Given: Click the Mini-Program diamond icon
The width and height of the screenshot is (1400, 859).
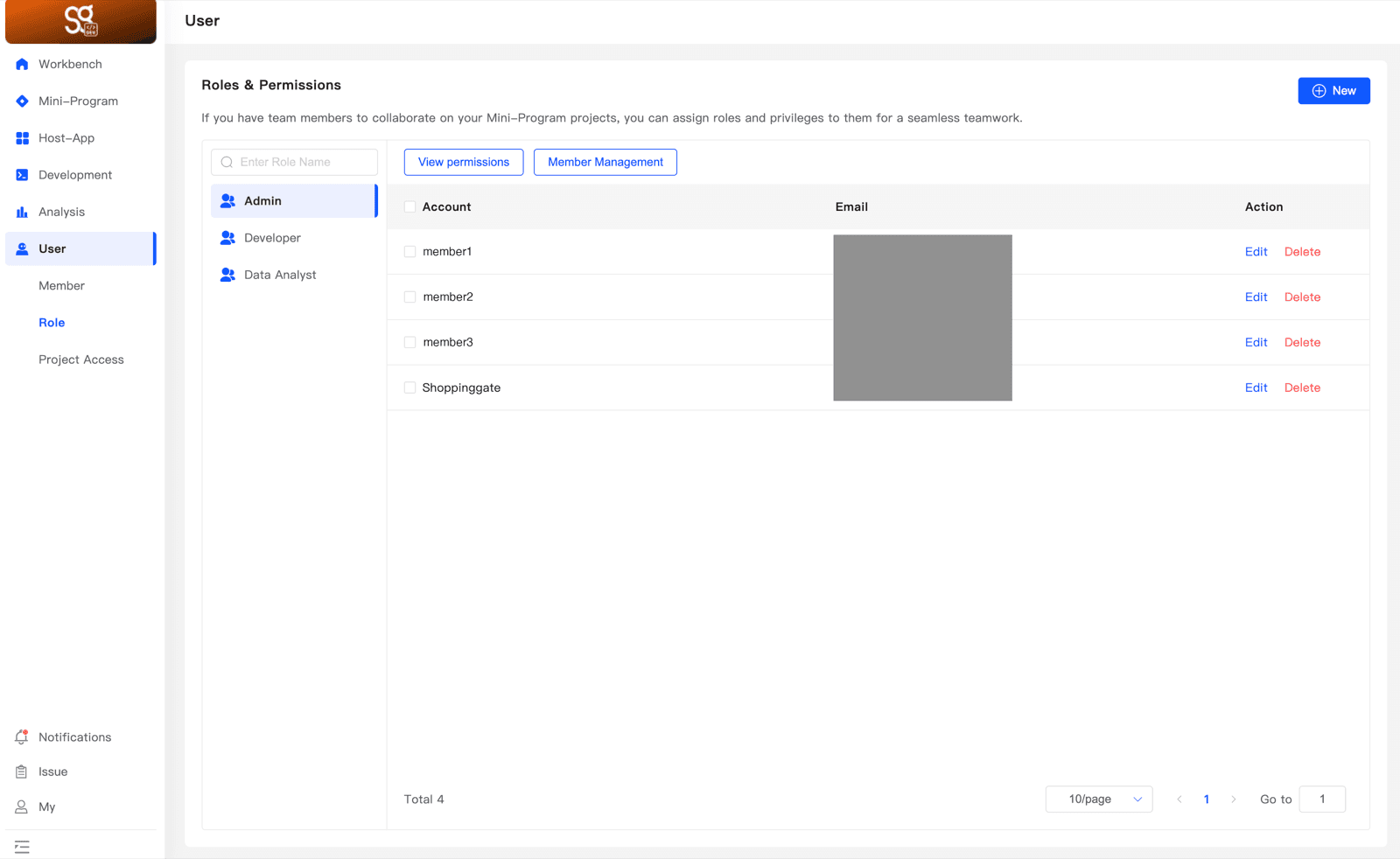Looking at the screenshot, I should tap(22, 101).
